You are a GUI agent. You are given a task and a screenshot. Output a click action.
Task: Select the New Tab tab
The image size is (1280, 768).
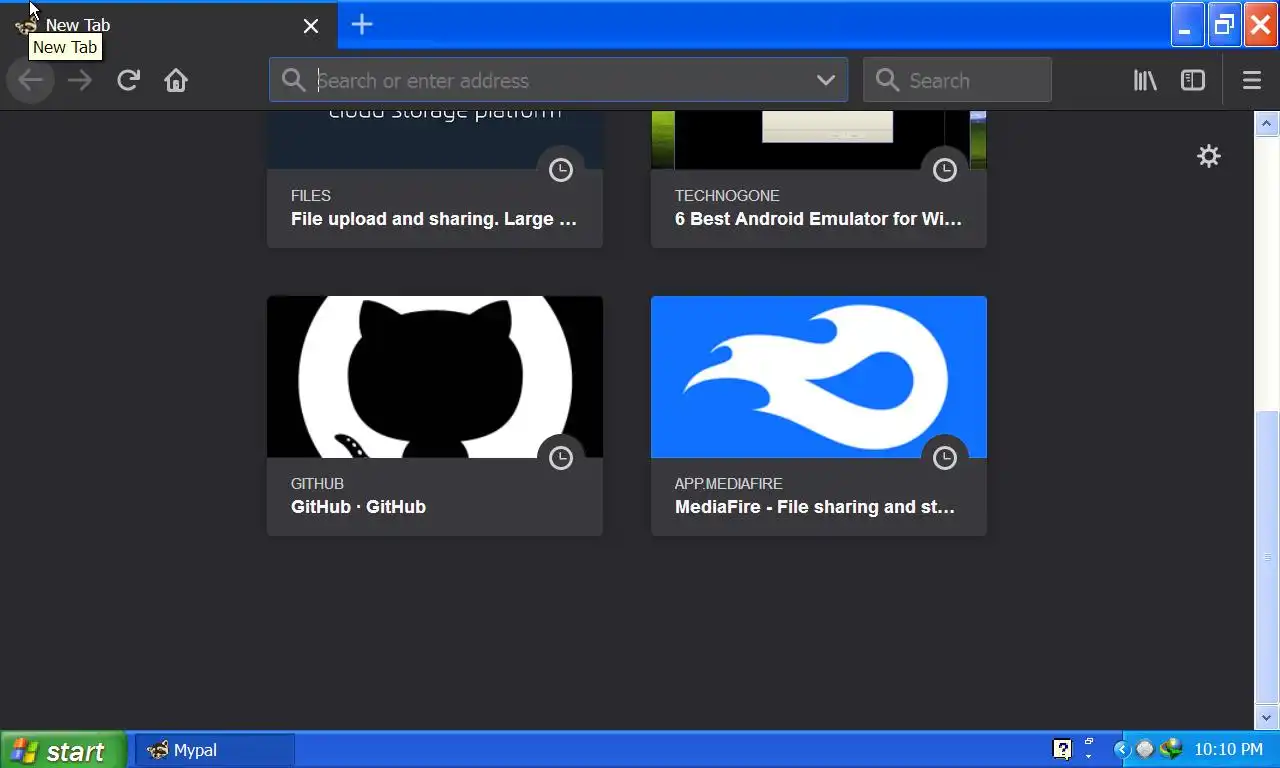tap(168, 26)
